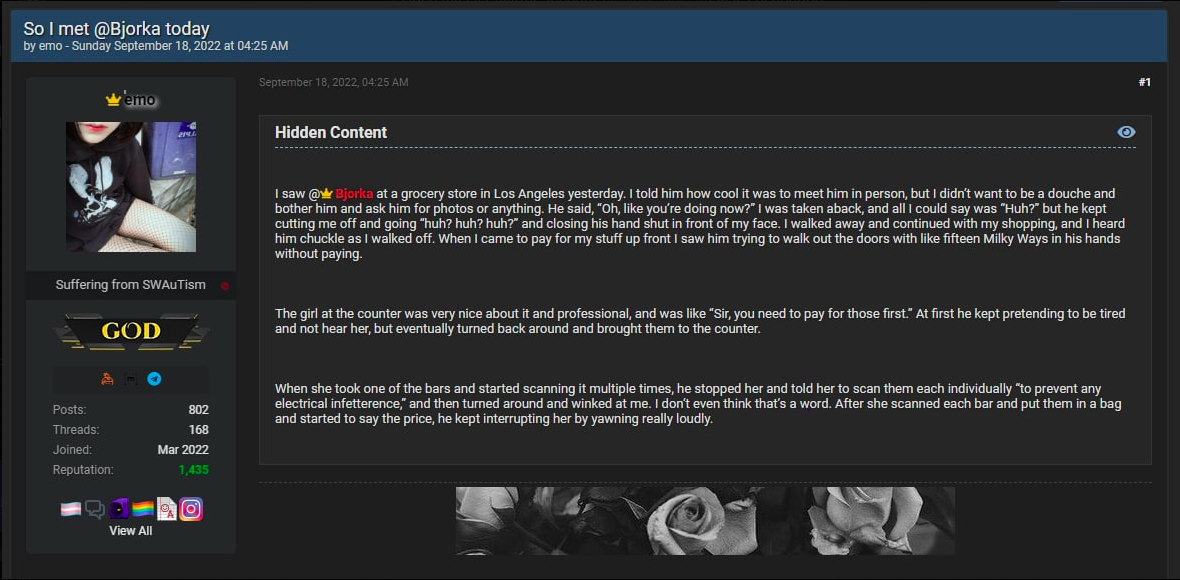This screenshot has height=580, width=1180.
Task: Click the Matrix bracket icon
Action: 131,380
